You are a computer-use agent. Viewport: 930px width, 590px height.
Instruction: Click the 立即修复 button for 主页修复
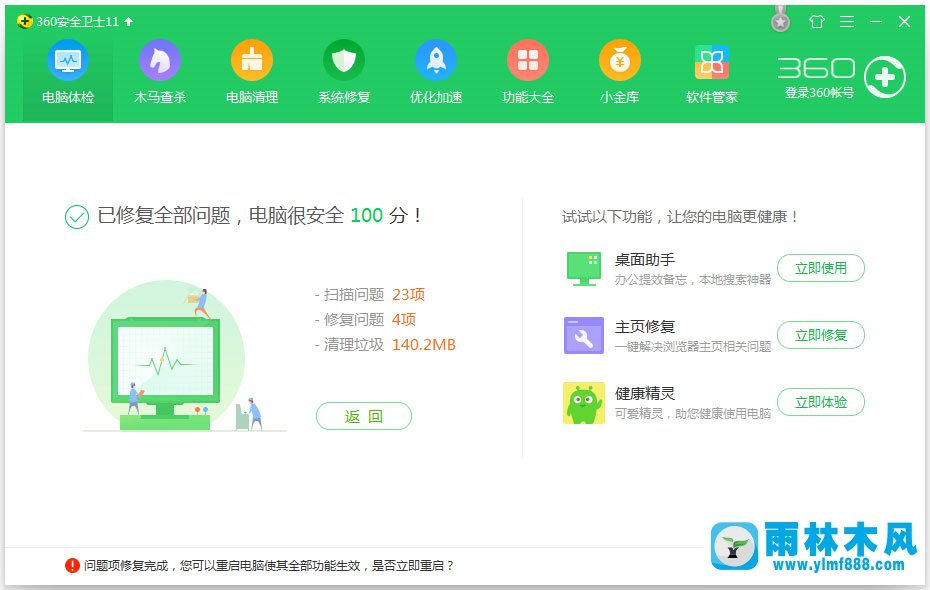pos(821,335)
